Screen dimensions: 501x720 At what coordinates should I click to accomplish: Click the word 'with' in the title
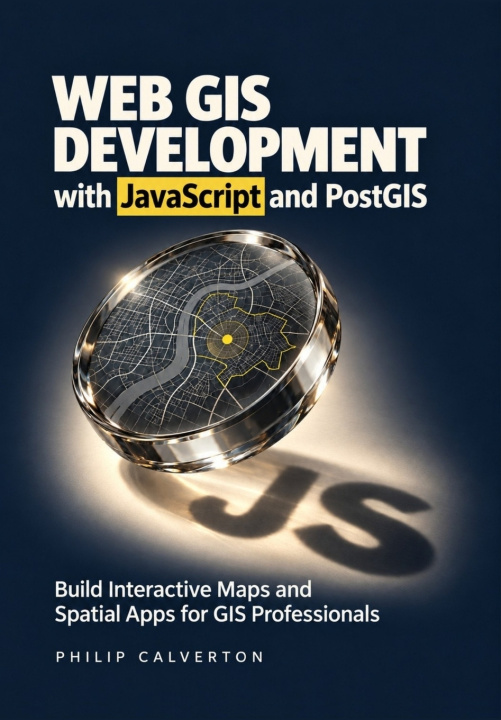[x=83, y=197]
